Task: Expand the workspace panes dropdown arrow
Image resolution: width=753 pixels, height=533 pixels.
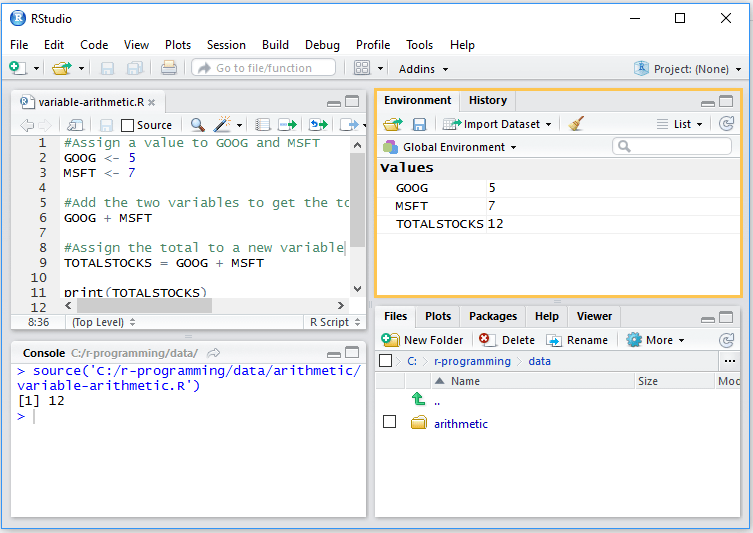Action: tap(380, 69)
